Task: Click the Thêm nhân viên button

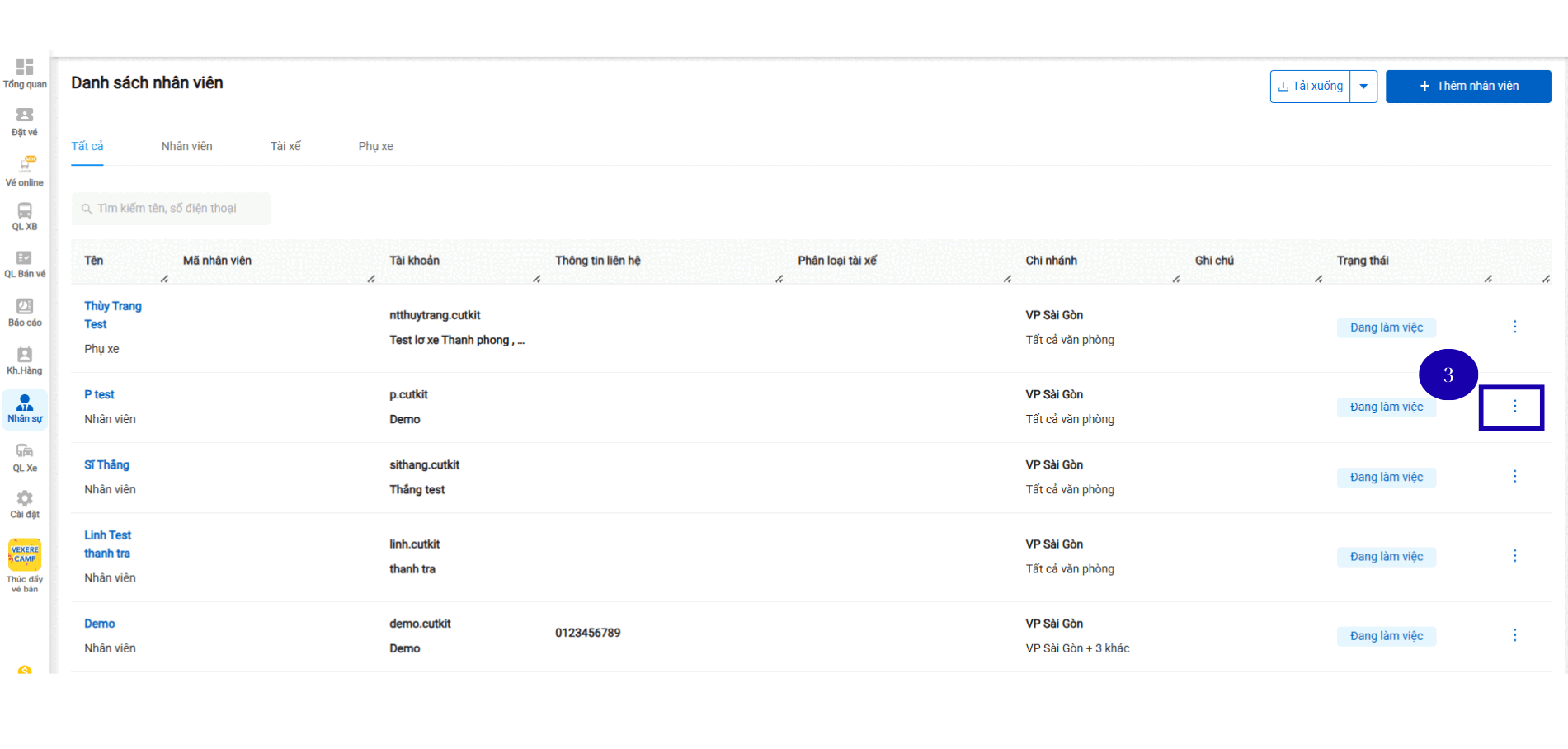Action: [1467, 87]
